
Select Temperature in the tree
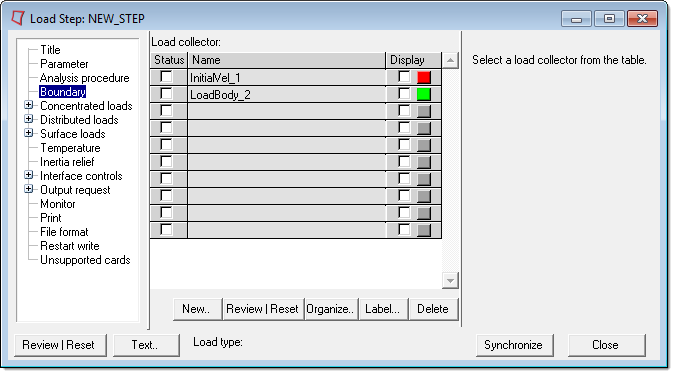[70, 148]
